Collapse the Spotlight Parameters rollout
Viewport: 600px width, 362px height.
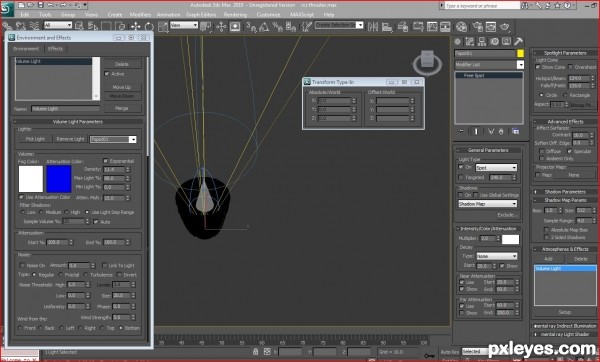click(565, 53)
